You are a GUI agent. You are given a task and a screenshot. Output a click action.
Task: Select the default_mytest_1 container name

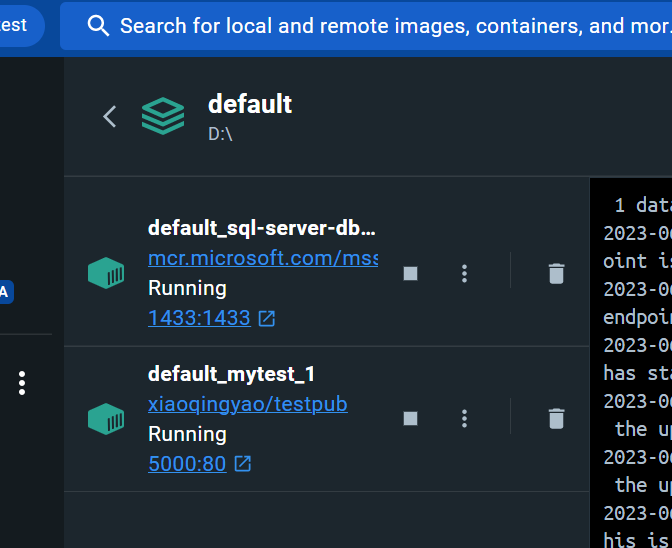tap(231, 374)
